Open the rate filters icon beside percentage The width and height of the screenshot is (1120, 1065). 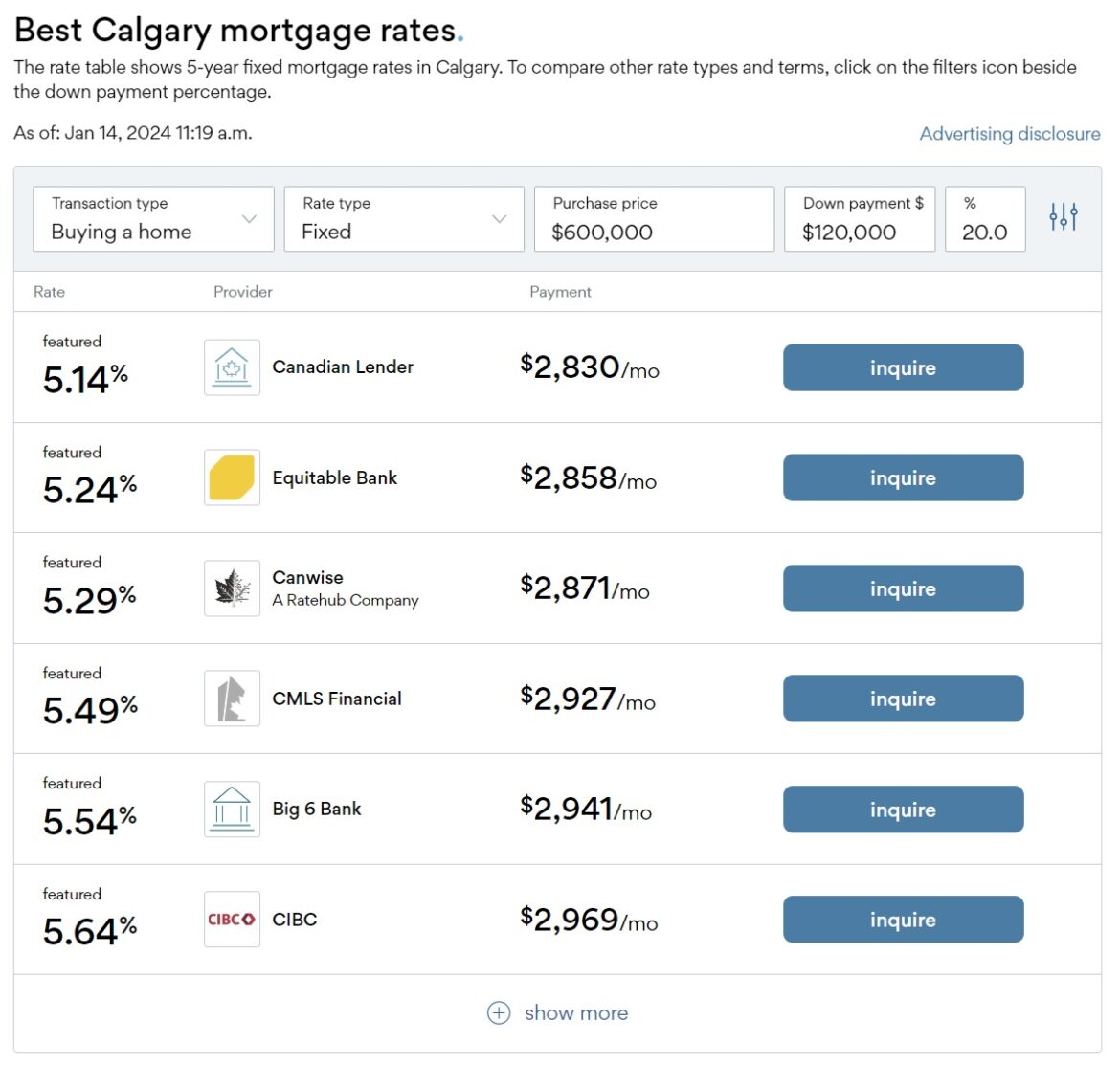pyautogui.click(x=1063, y=218)
